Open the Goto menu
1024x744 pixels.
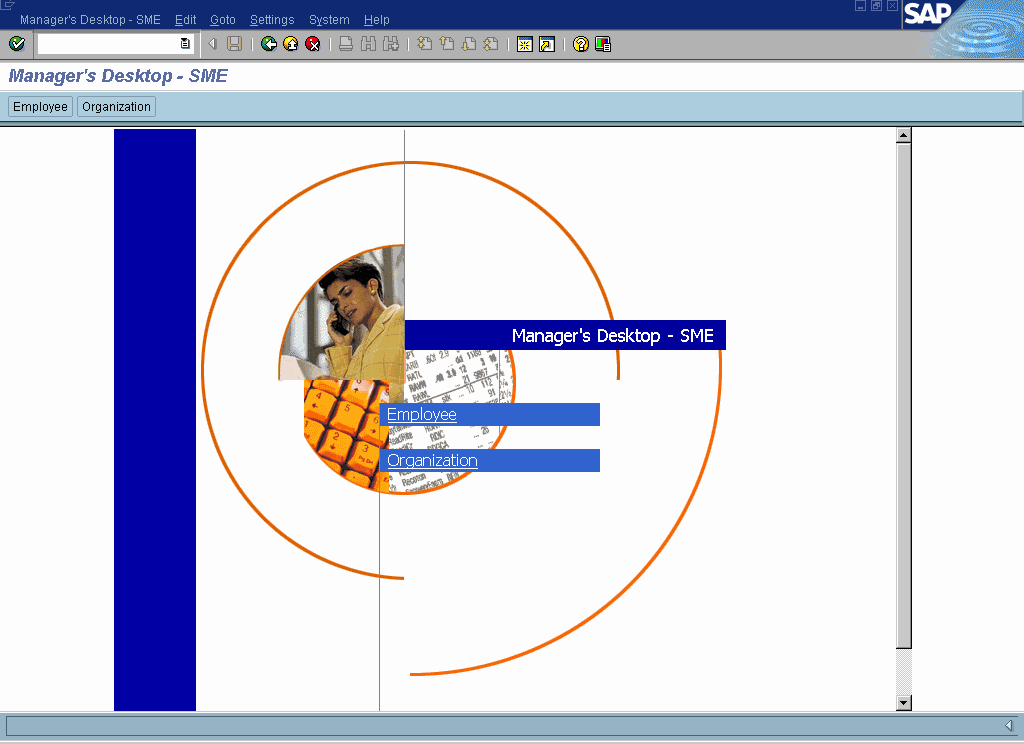223,20
